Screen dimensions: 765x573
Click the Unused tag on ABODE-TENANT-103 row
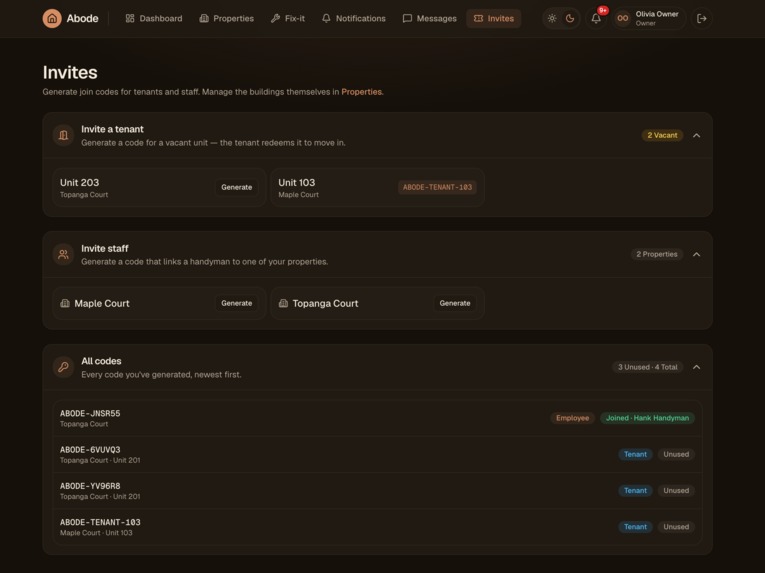(x=676, y=527)
